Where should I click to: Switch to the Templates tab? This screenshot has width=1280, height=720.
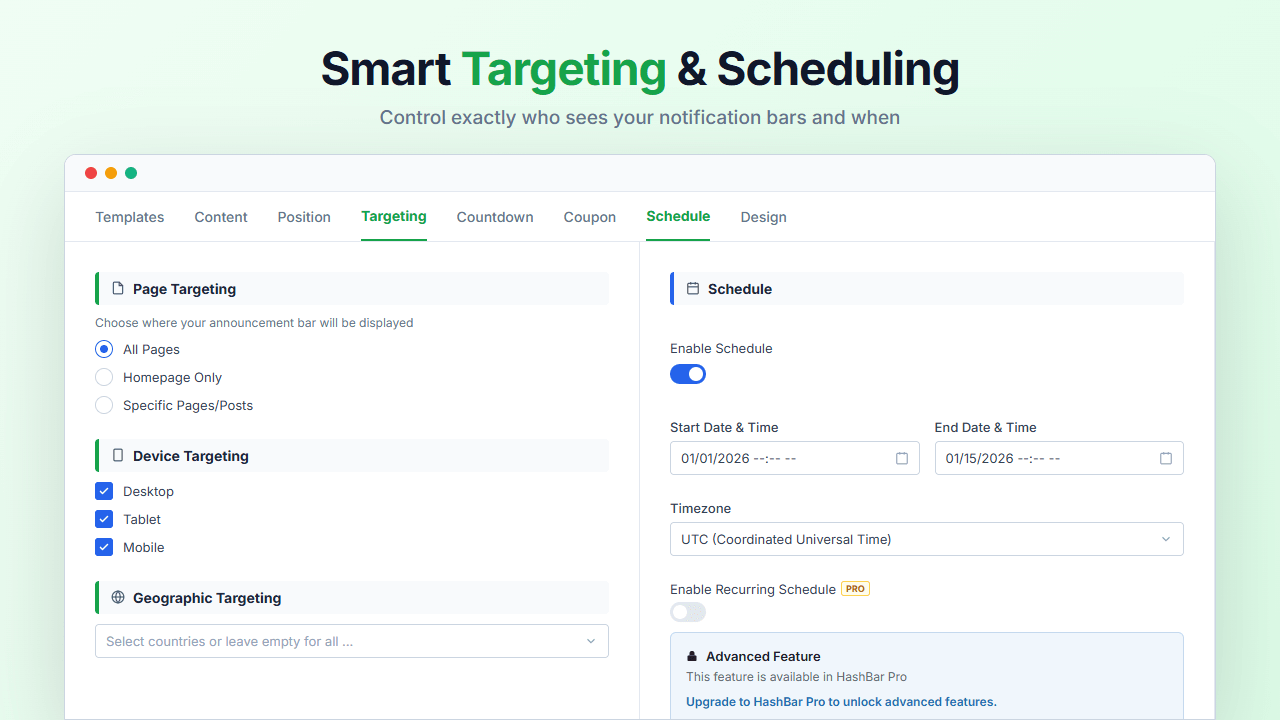pyautogui.click(x=129, y=217)
